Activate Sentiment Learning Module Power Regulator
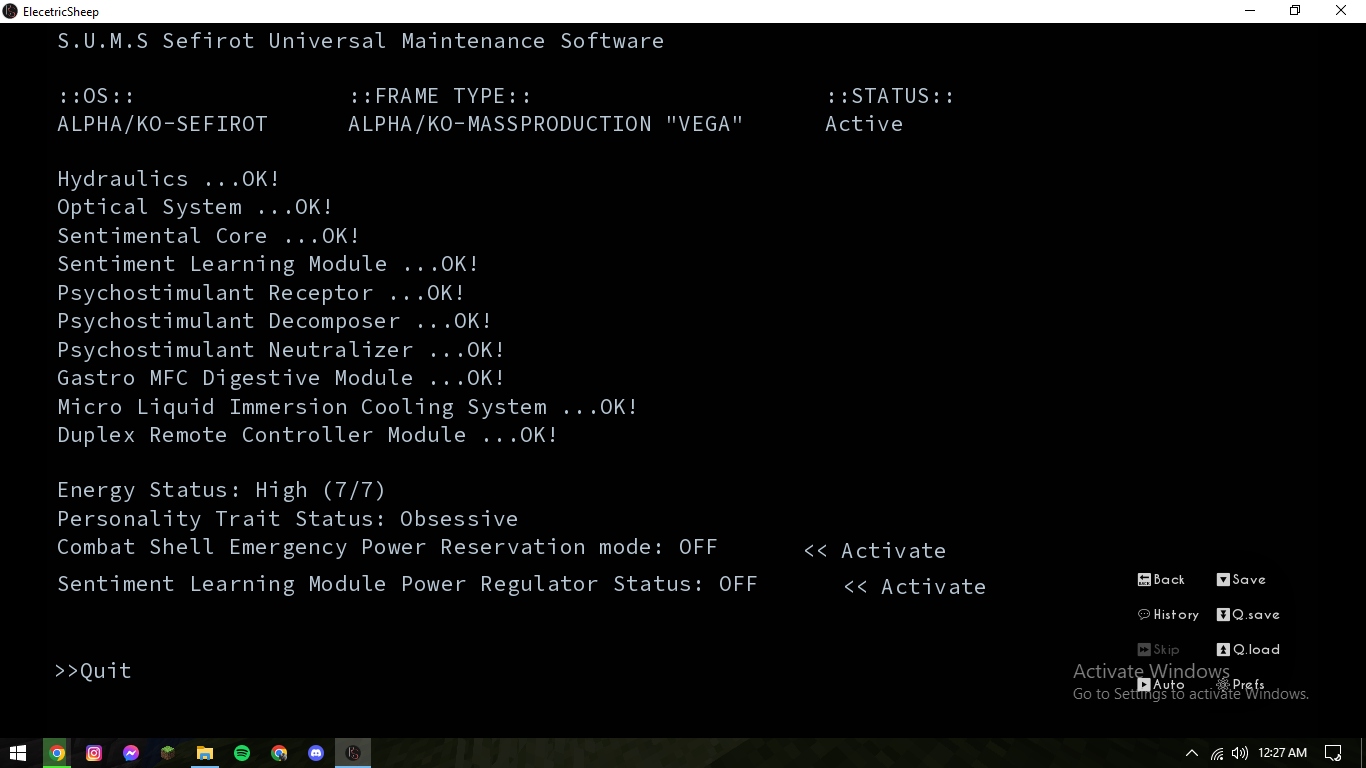The width and height of the screenshot is (1366, 768). pos(915,587)
